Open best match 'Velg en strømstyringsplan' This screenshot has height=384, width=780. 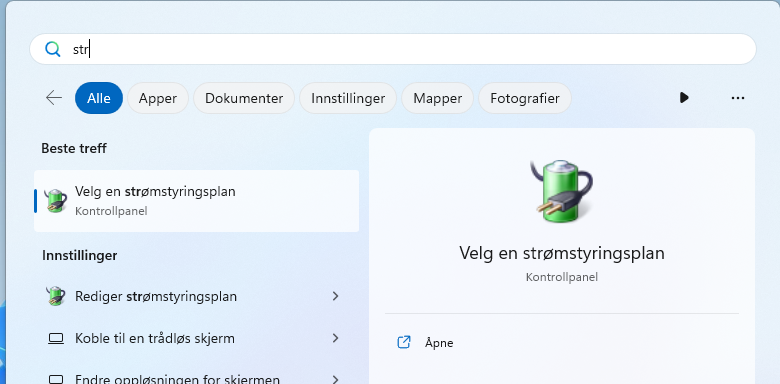coord(196,201)
